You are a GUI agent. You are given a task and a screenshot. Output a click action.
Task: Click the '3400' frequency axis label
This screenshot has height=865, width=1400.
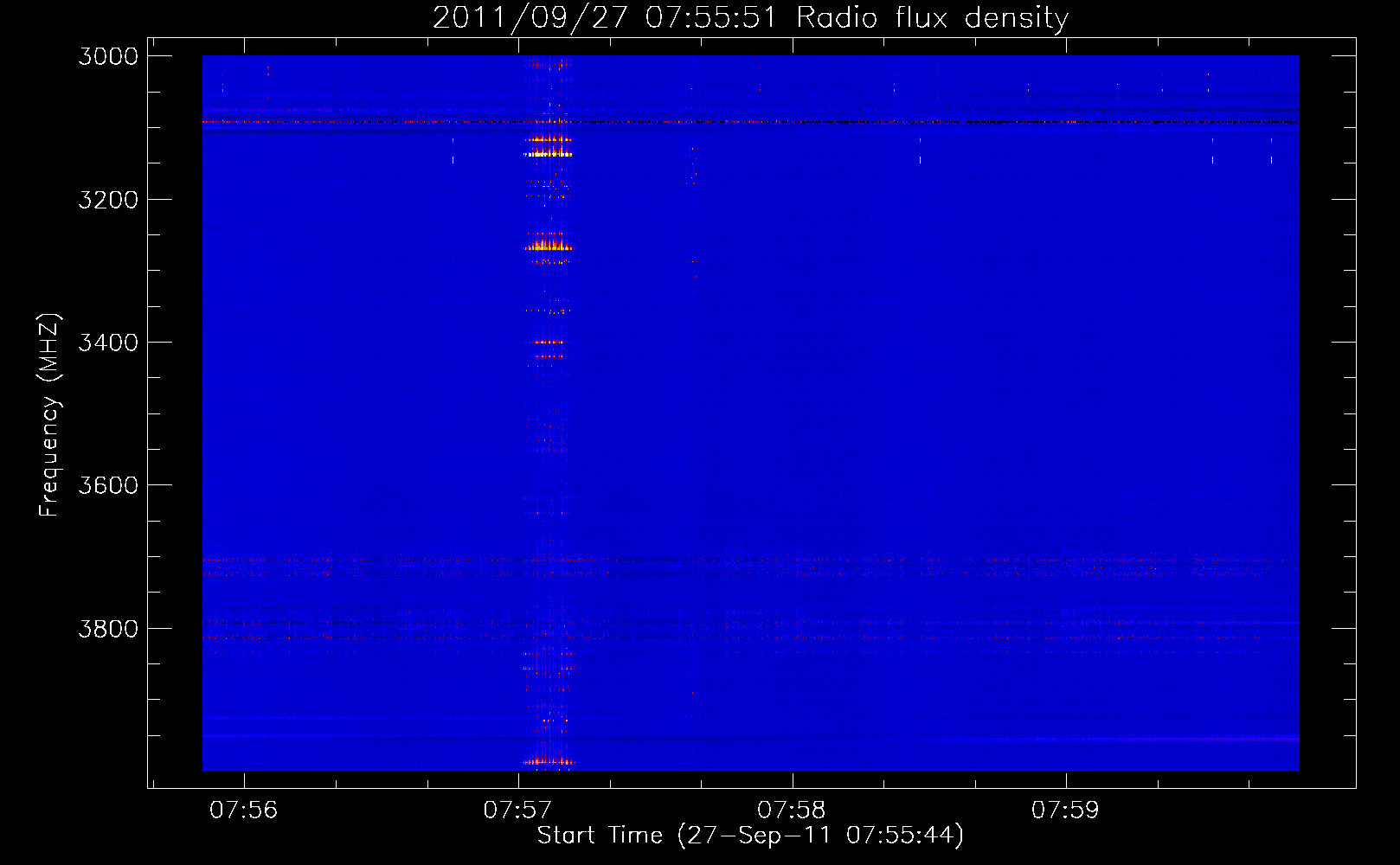[108, 343]
